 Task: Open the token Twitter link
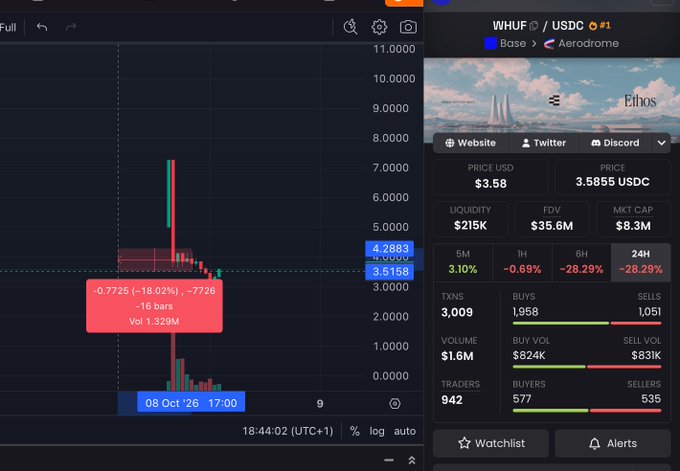point(544,143)
